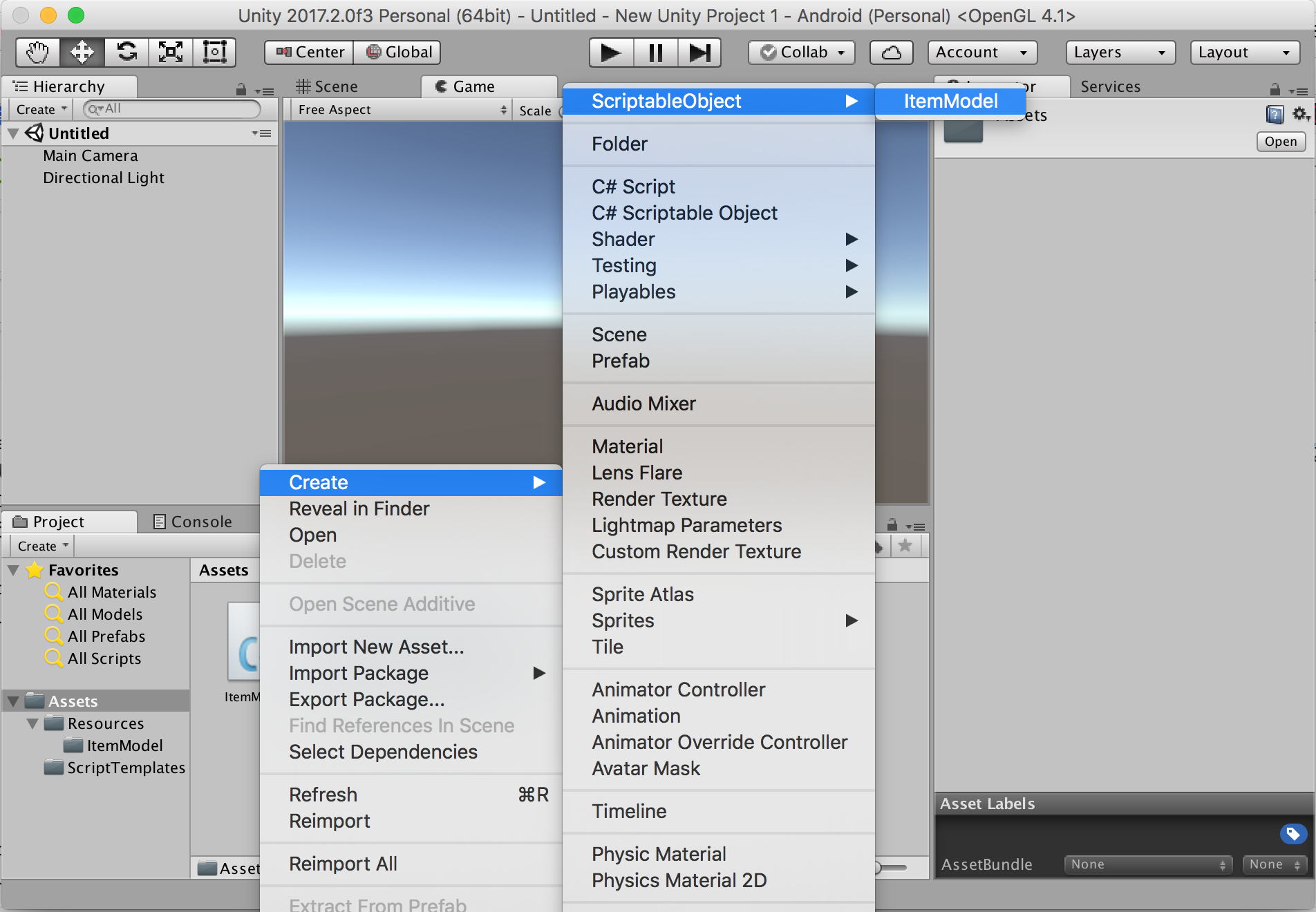This screenshot has height=912, width=1316.
Task: Toggle Global coordinate space button
Action: (397, 53)
